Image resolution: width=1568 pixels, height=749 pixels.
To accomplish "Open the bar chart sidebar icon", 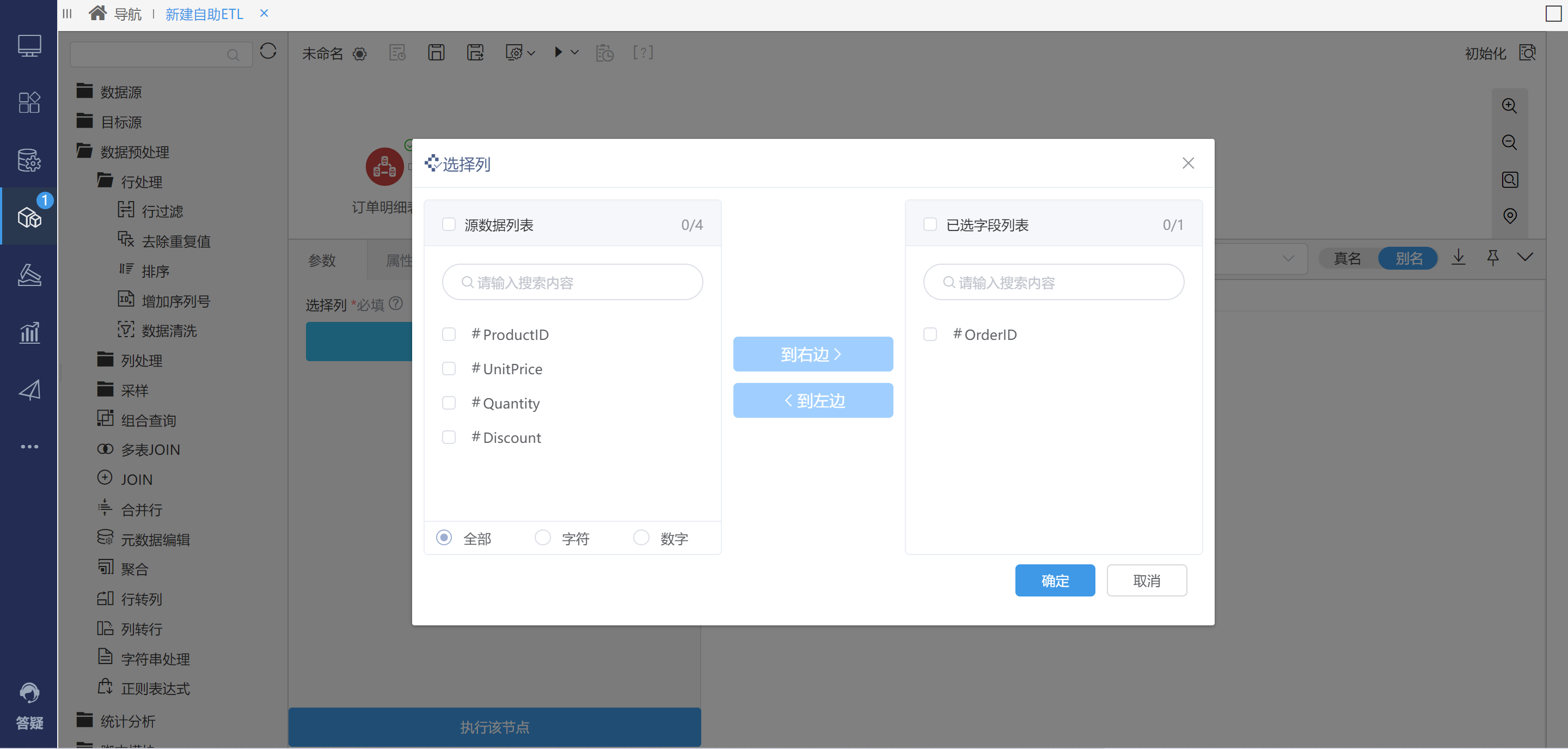I will 29,332.
